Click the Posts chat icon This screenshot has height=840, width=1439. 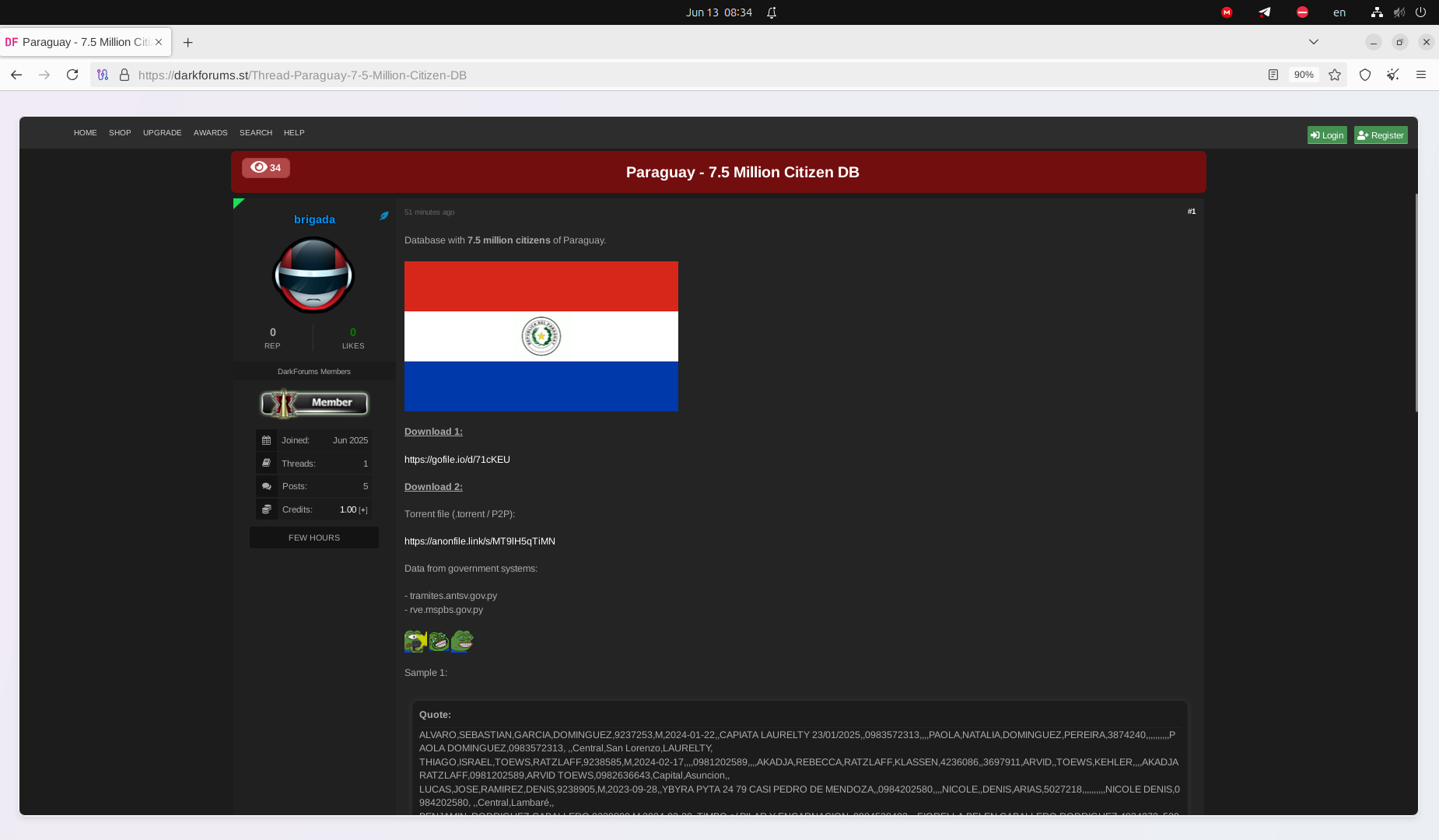tap(266, 486)
